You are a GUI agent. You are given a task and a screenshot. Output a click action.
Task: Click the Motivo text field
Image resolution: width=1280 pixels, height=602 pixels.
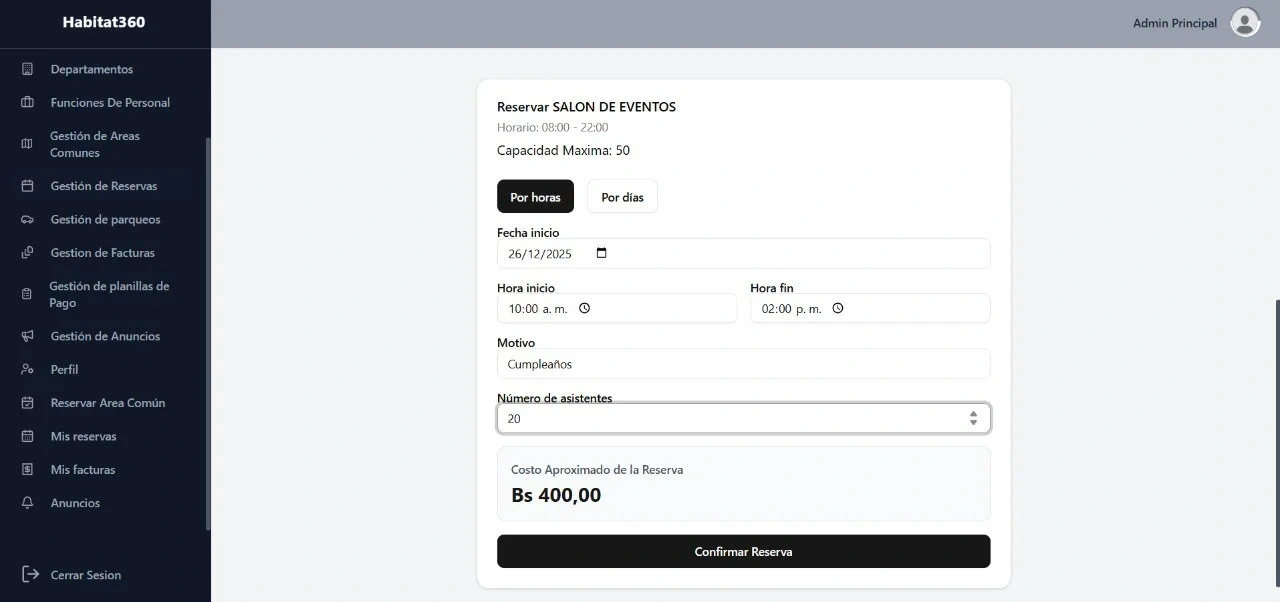click(x=743, y=364)
